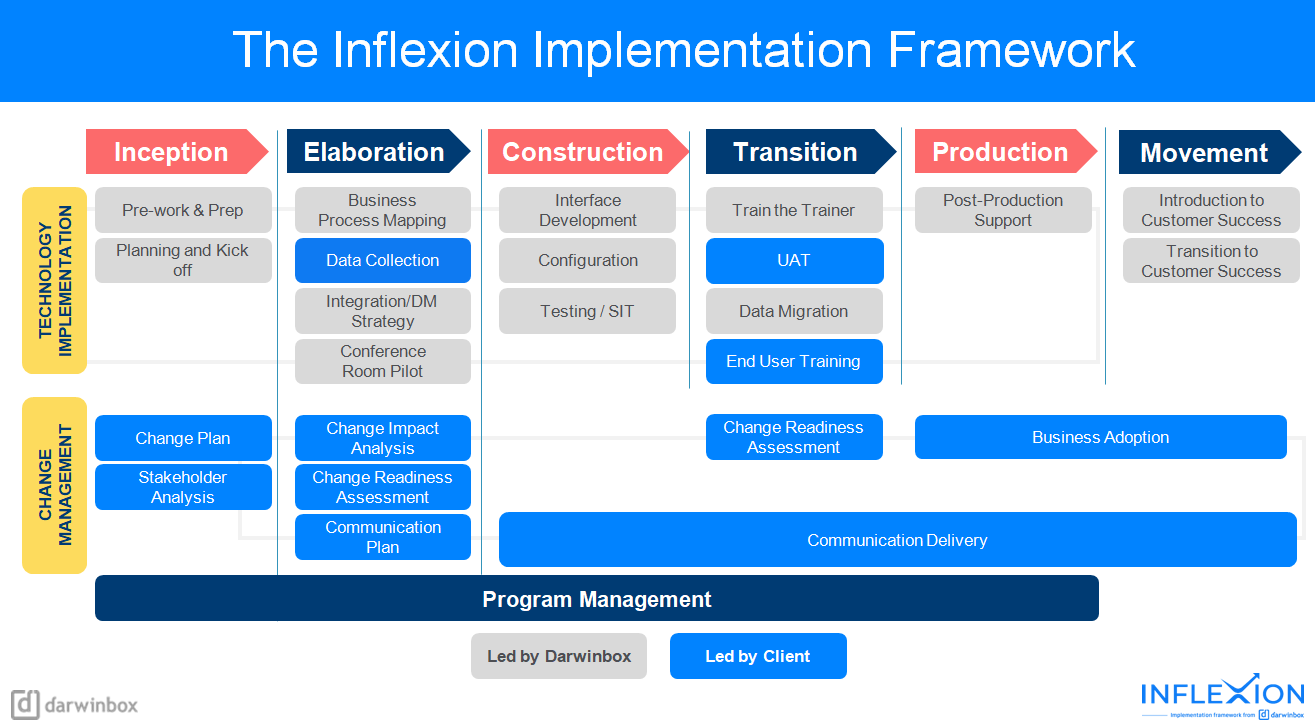
Task: Select the Interface Development box
Action: coord(588,210)
